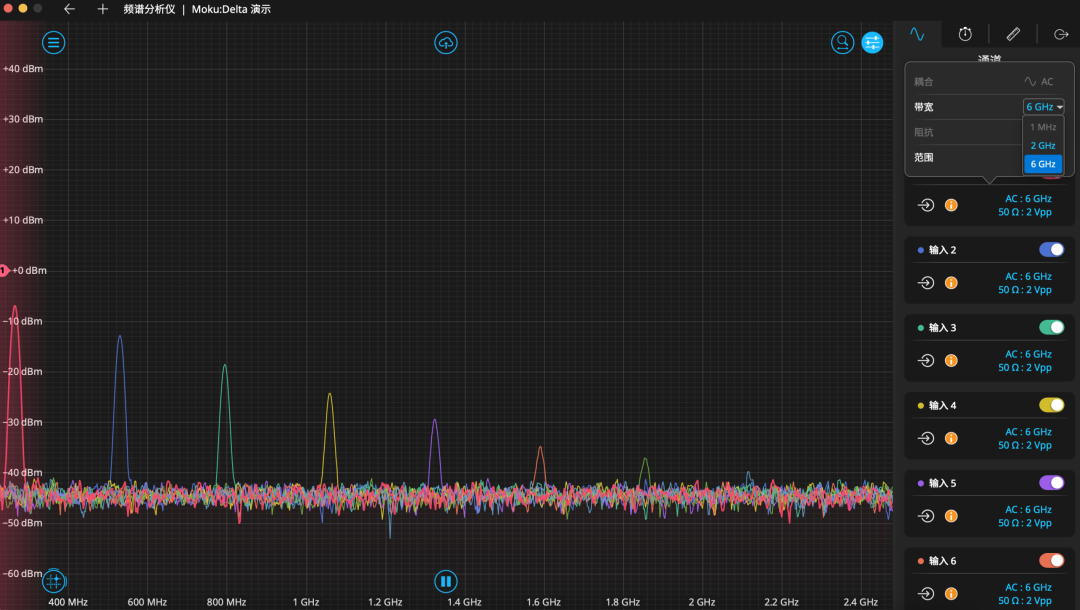
Task: Open Input 3 AC : 6 GHz settings
Action: point(1025,361)
